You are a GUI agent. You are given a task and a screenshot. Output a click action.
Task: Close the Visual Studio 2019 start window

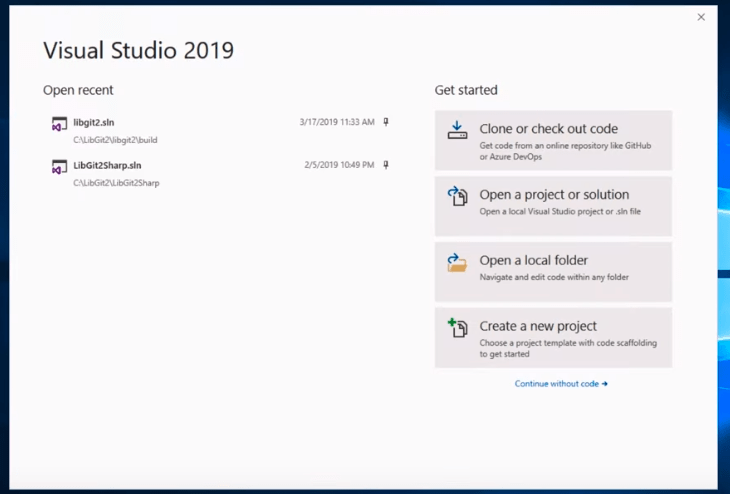click(x=701, y=17)
